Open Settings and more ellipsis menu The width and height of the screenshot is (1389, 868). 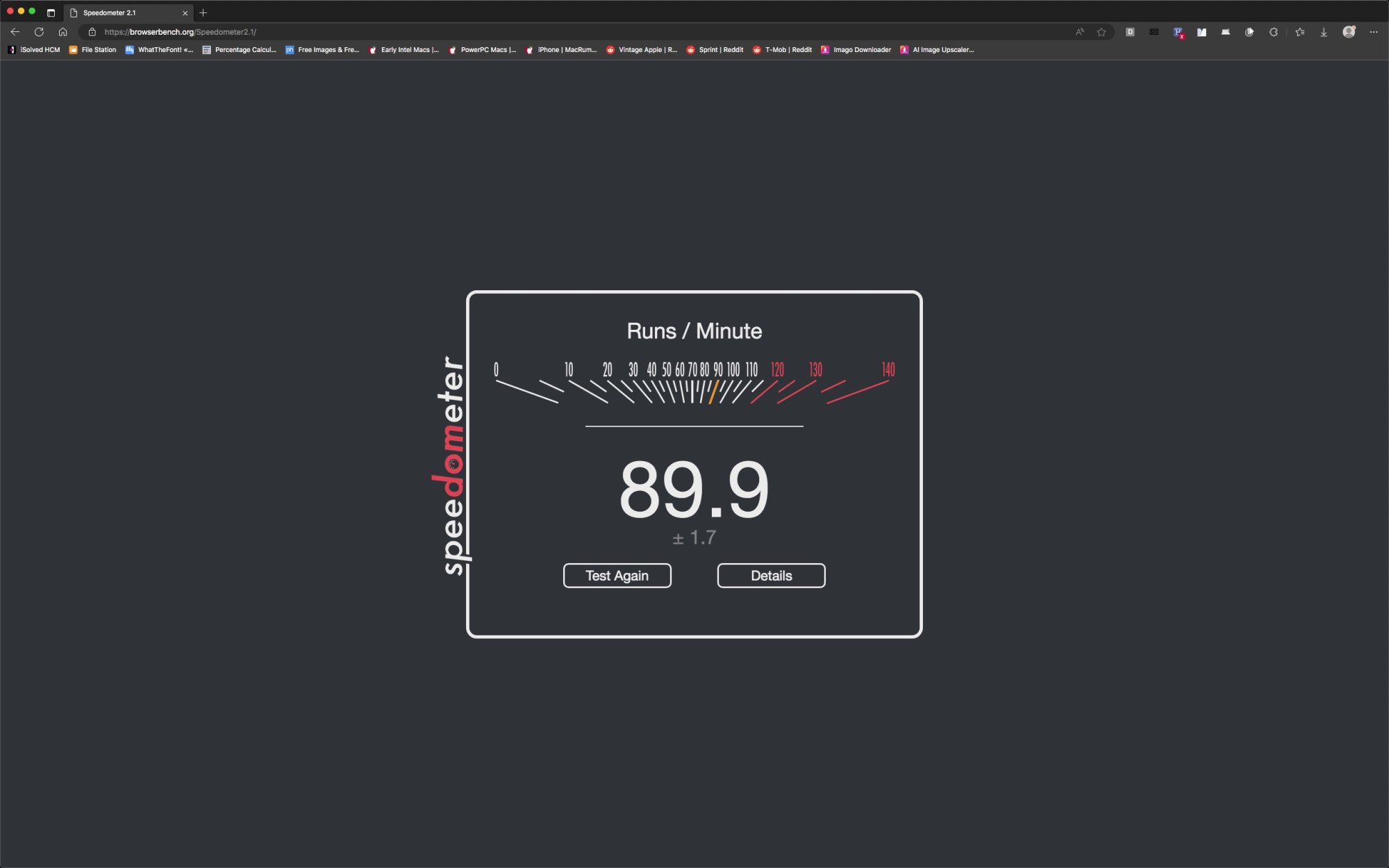pyautogui.click(x=1373, y=32)
